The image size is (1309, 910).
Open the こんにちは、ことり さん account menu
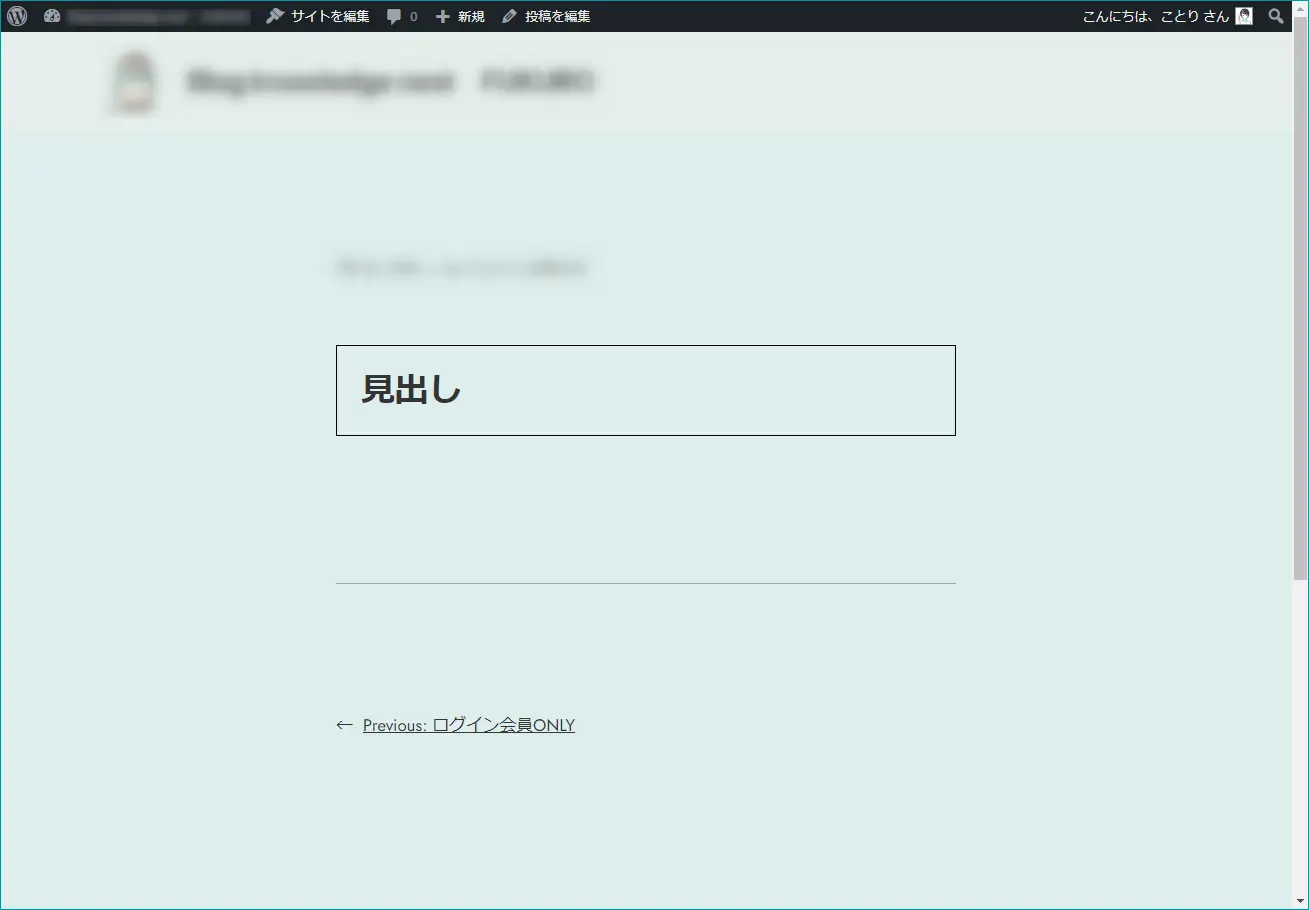[1155, 16]
